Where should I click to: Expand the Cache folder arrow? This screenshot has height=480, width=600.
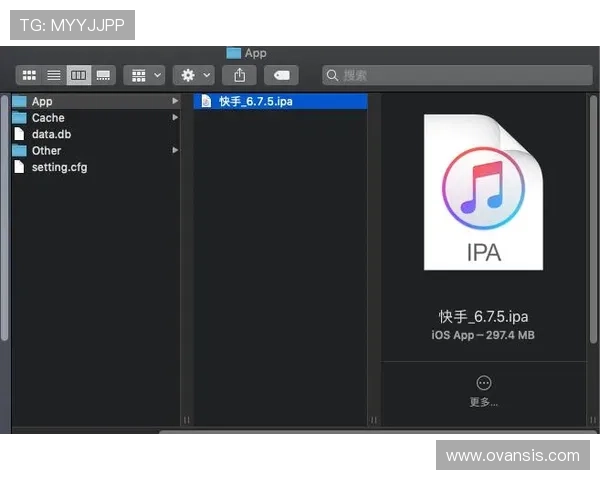175,117
